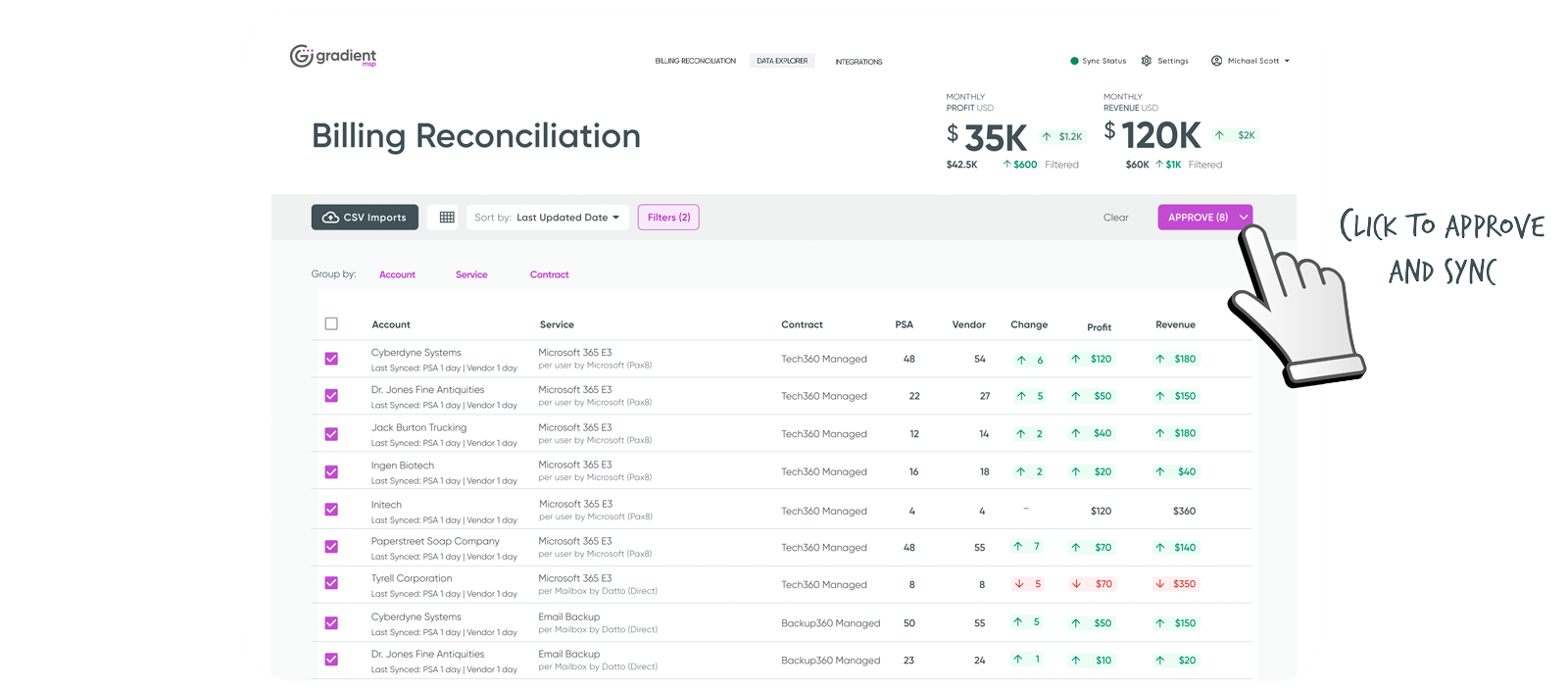
Task: Click the user profile avatar icon
Action: [1216, 61]
